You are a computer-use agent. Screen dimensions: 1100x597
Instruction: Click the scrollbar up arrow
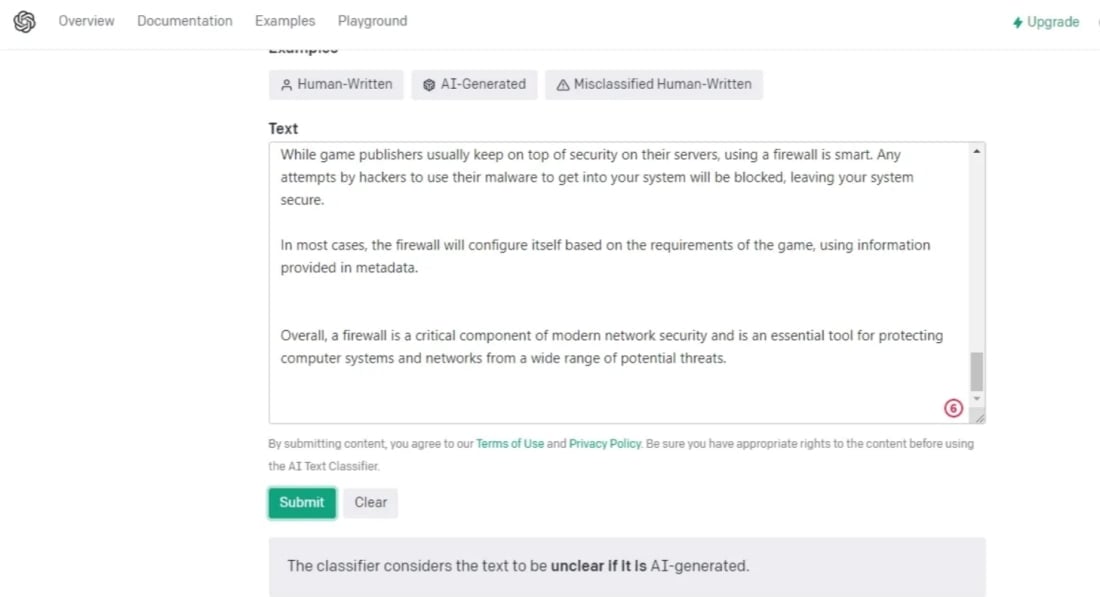pyautogui.click(x=977, y=152)
